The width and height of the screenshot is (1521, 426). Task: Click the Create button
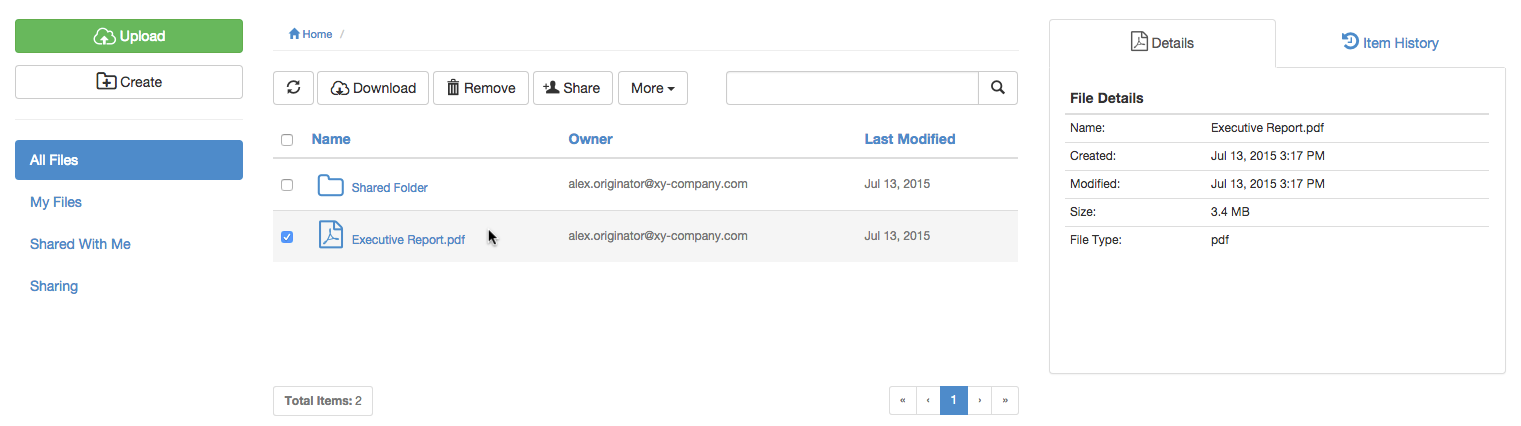coord(129,82)
